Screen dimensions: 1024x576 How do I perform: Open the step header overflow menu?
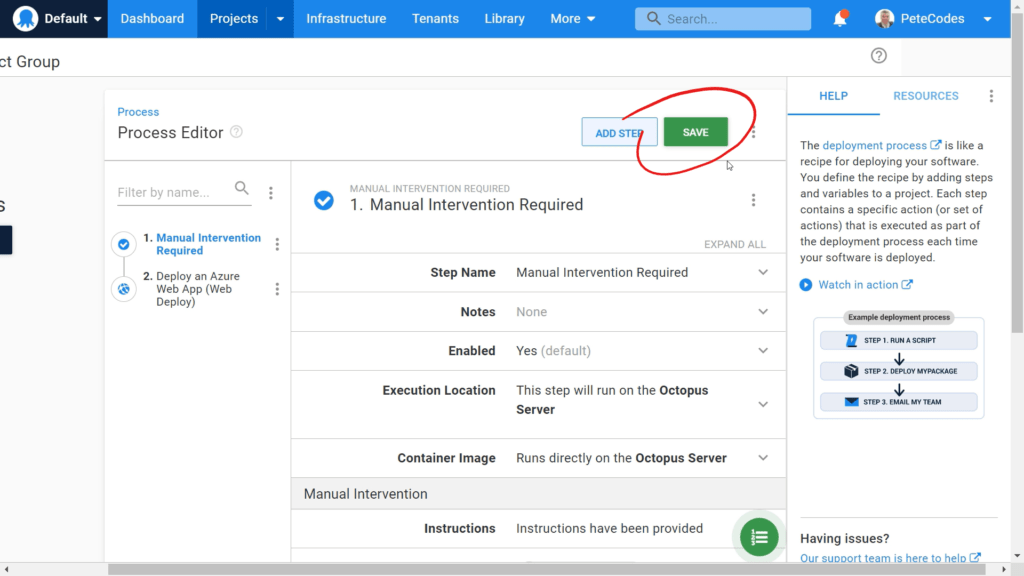pyautogui.click(x=753, y=200)
